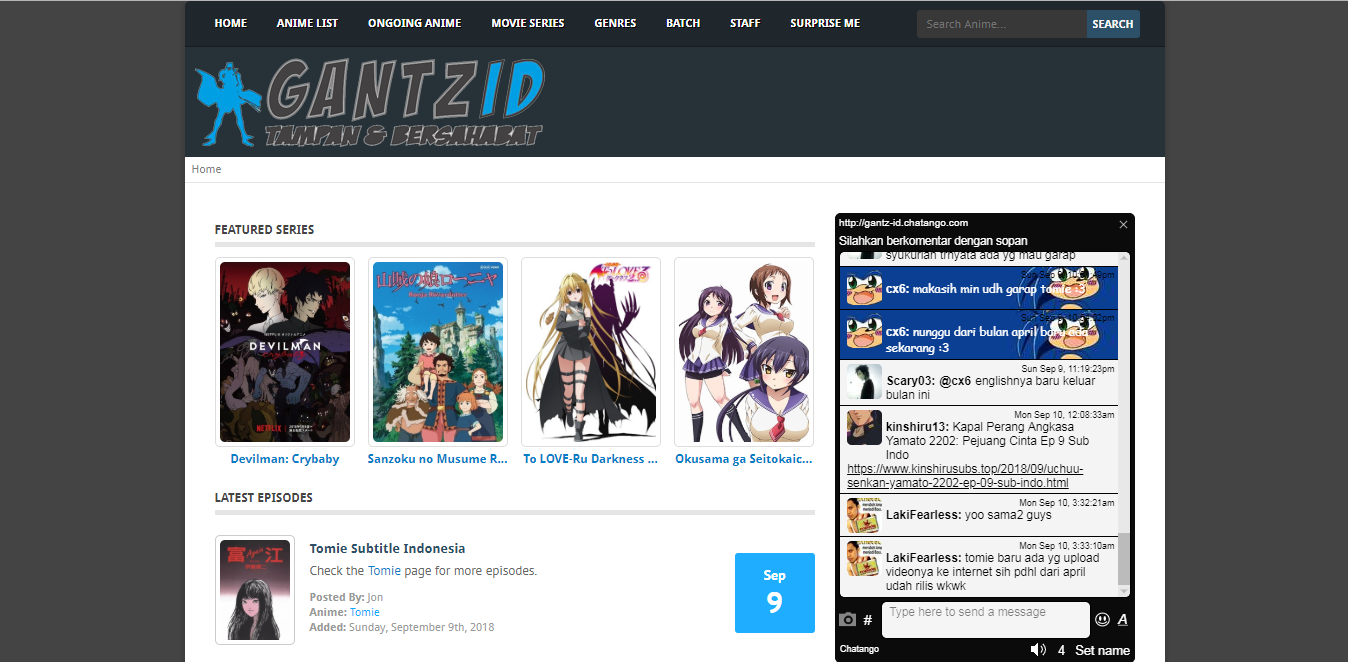Mute the chat sound speaker icon

click(x=1038, y=649)
